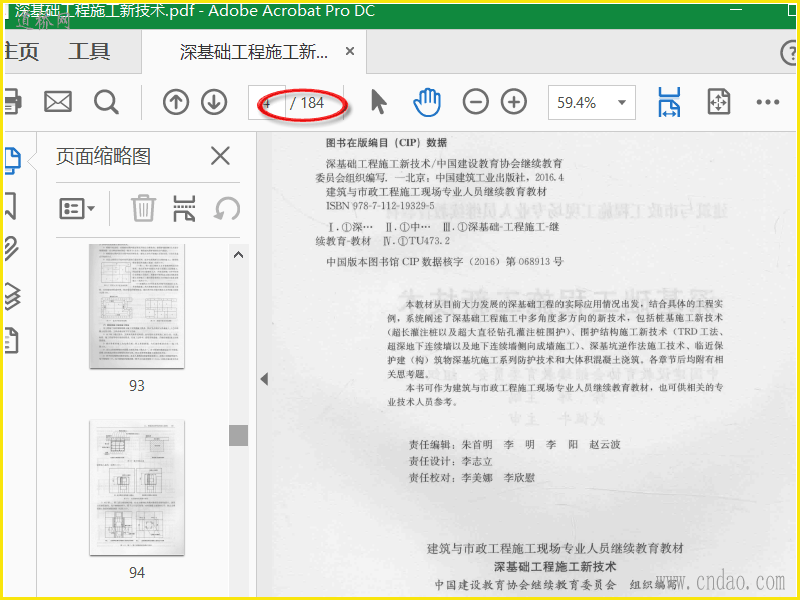Click the print icon in toolbar
This screenshot has height=600, width=800.
point(12,102)
